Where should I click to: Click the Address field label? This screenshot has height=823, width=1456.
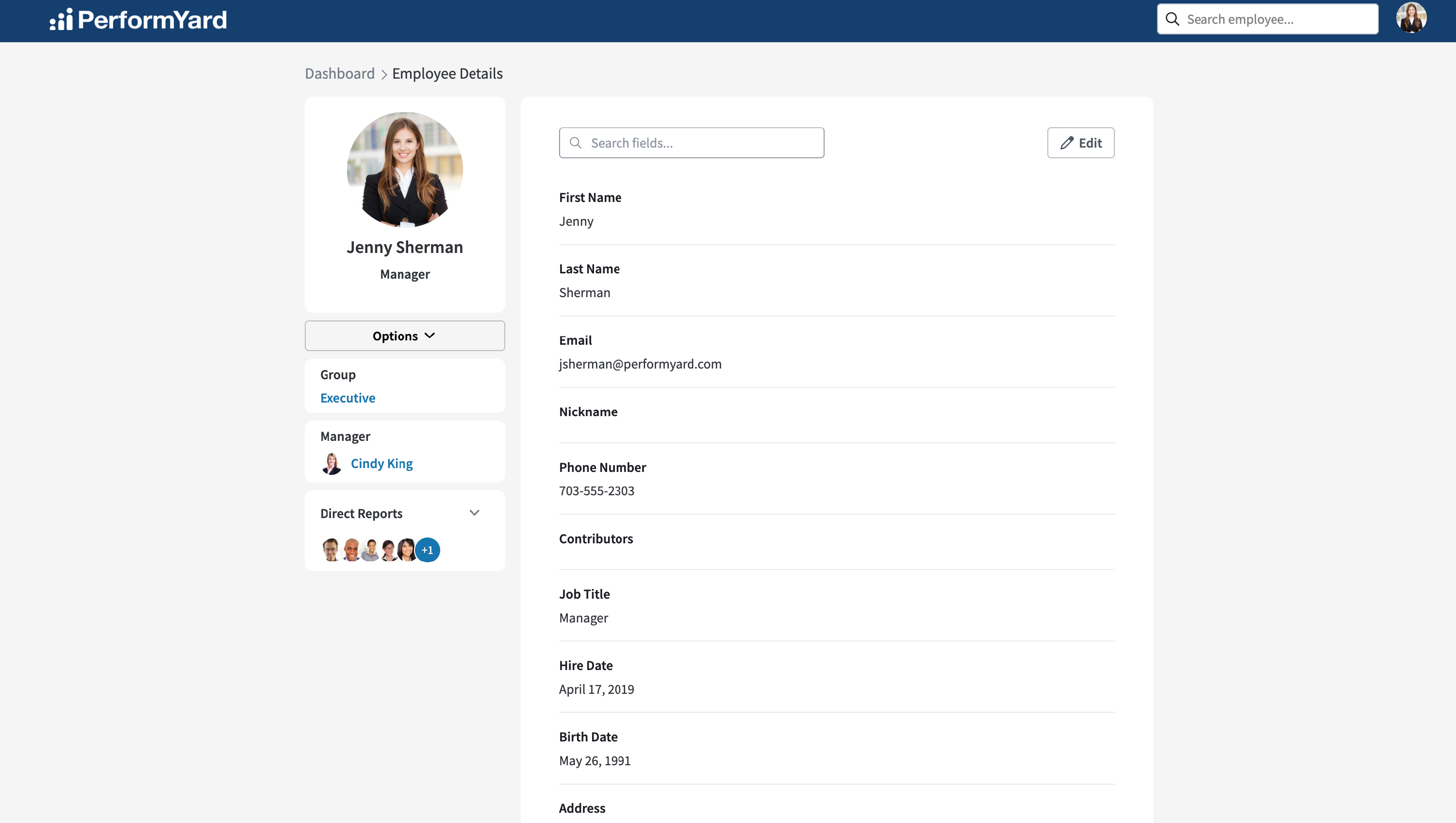click(x=582, y=808)
